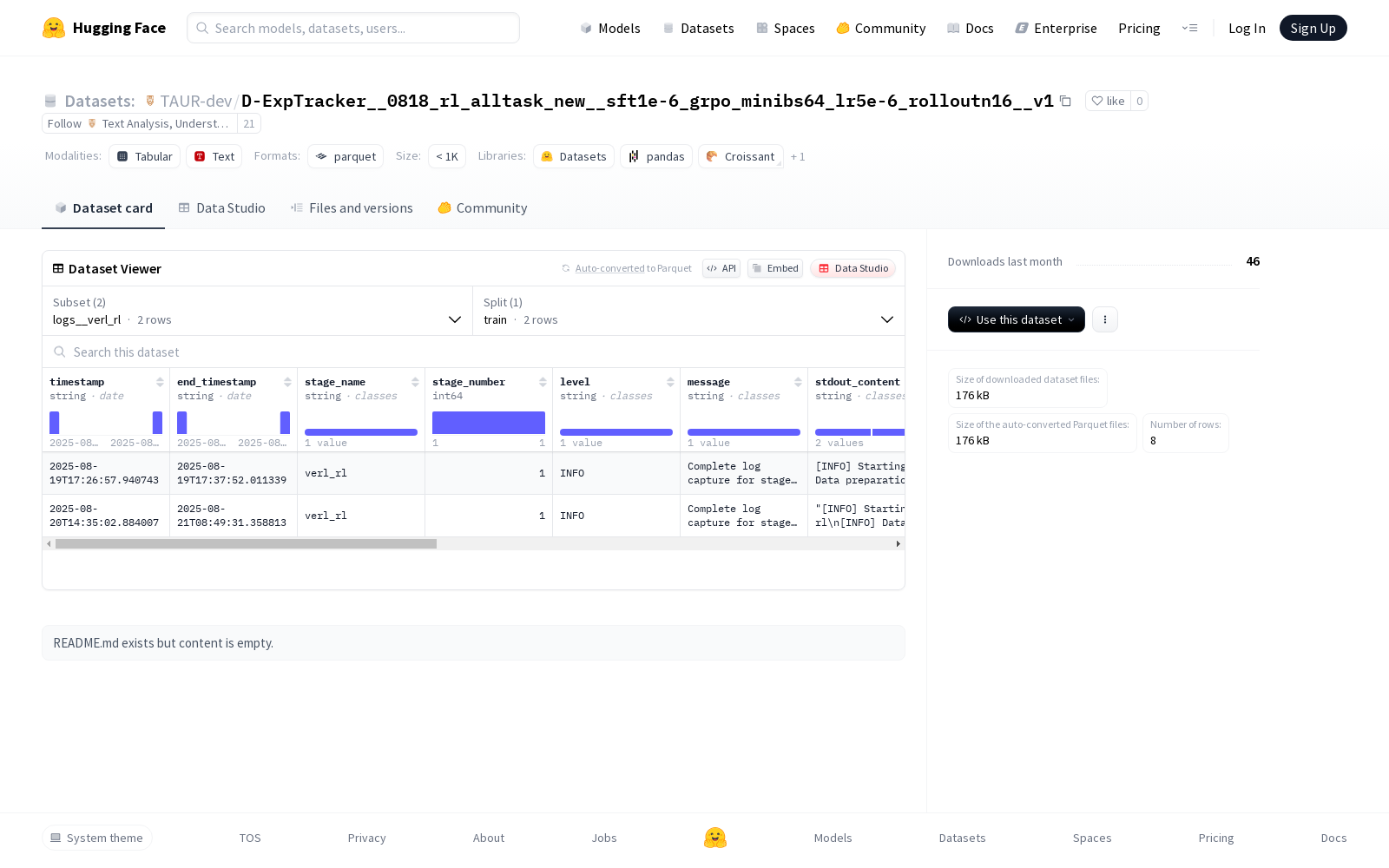Screen dimensions: 1389x868
Task: Click the horizontal table scrollbar thumb
Action: tap(246, 543)
